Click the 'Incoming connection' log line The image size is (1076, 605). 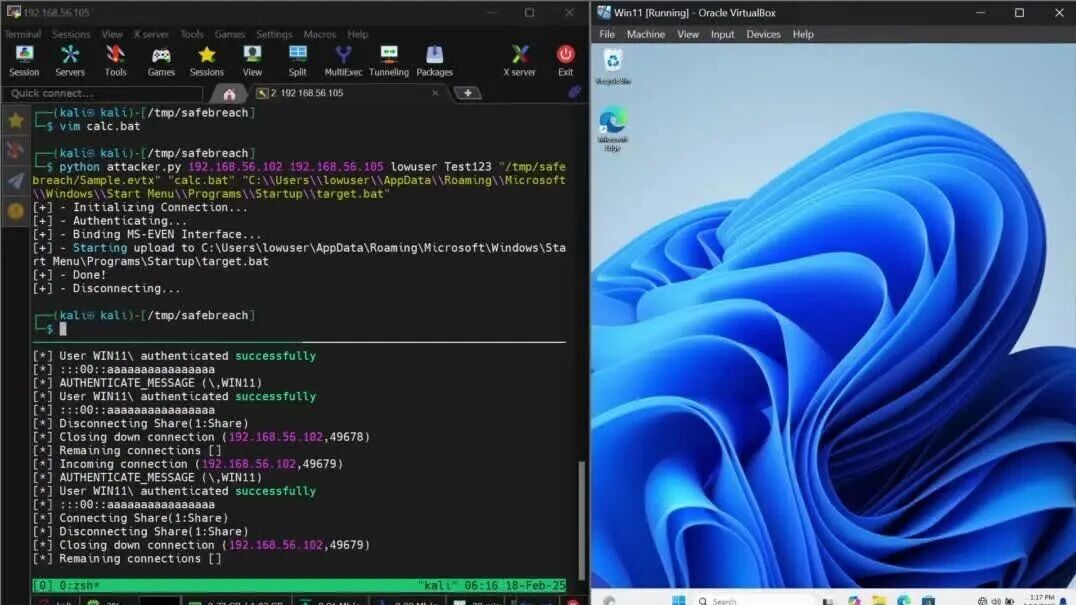pos(188,464)
